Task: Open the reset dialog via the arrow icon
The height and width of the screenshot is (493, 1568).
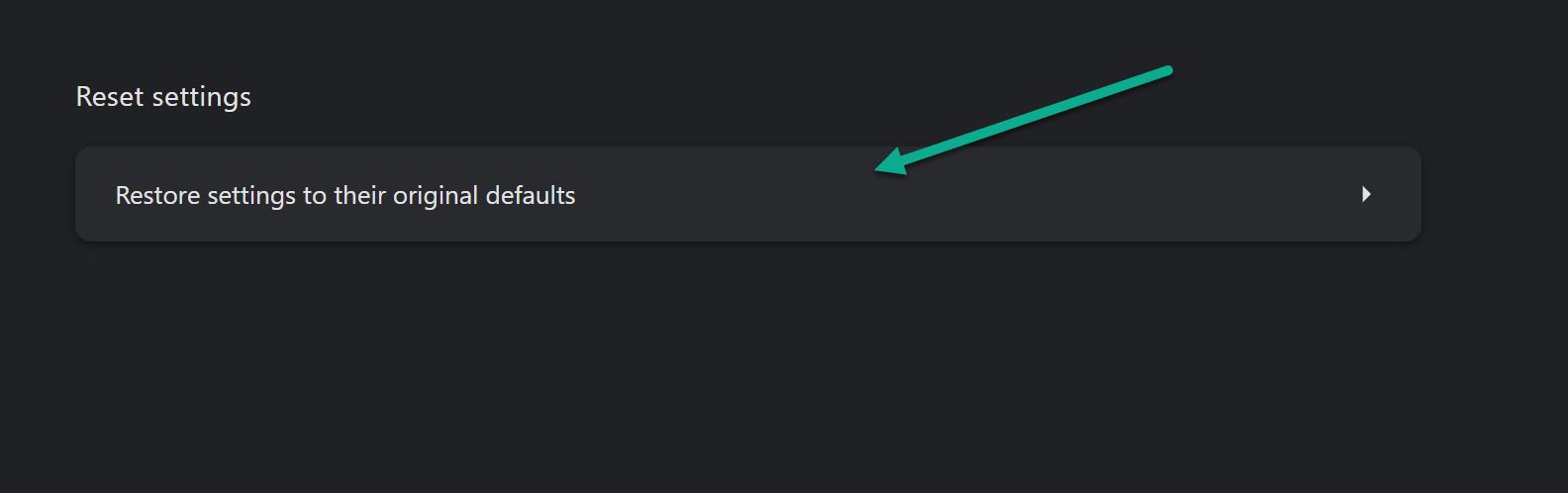Action: pyautogui.click(x=1366, y=194)
